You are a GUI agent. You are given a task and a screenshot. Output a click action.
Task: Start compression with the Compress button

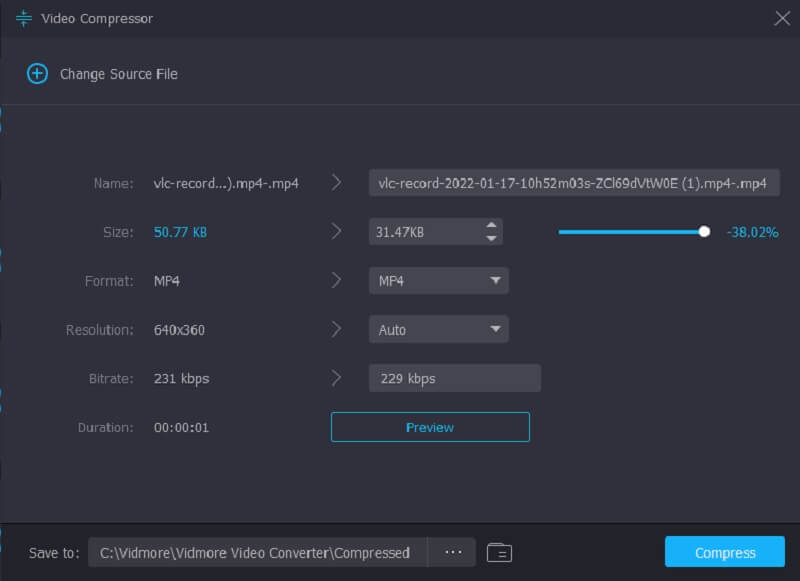tap(725, 552)
